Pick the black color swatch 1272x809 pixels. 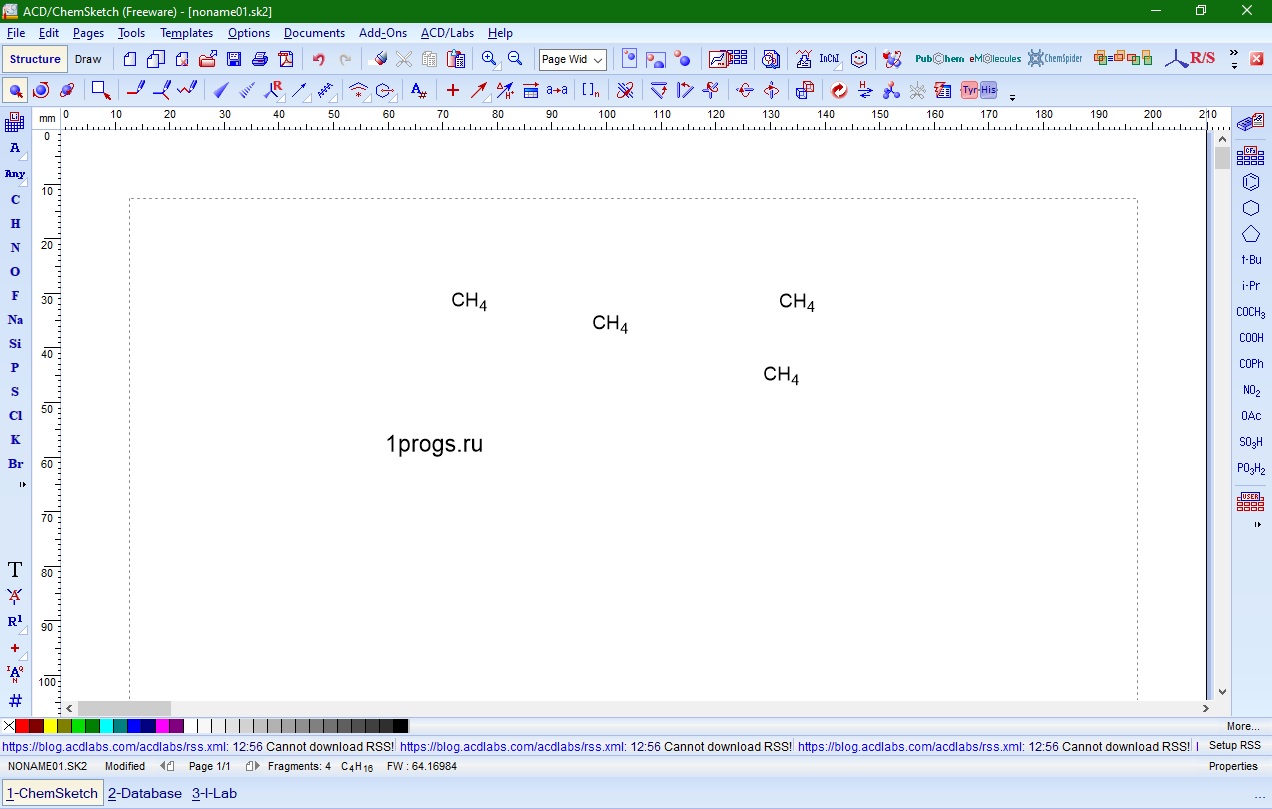tap(400, 726)
